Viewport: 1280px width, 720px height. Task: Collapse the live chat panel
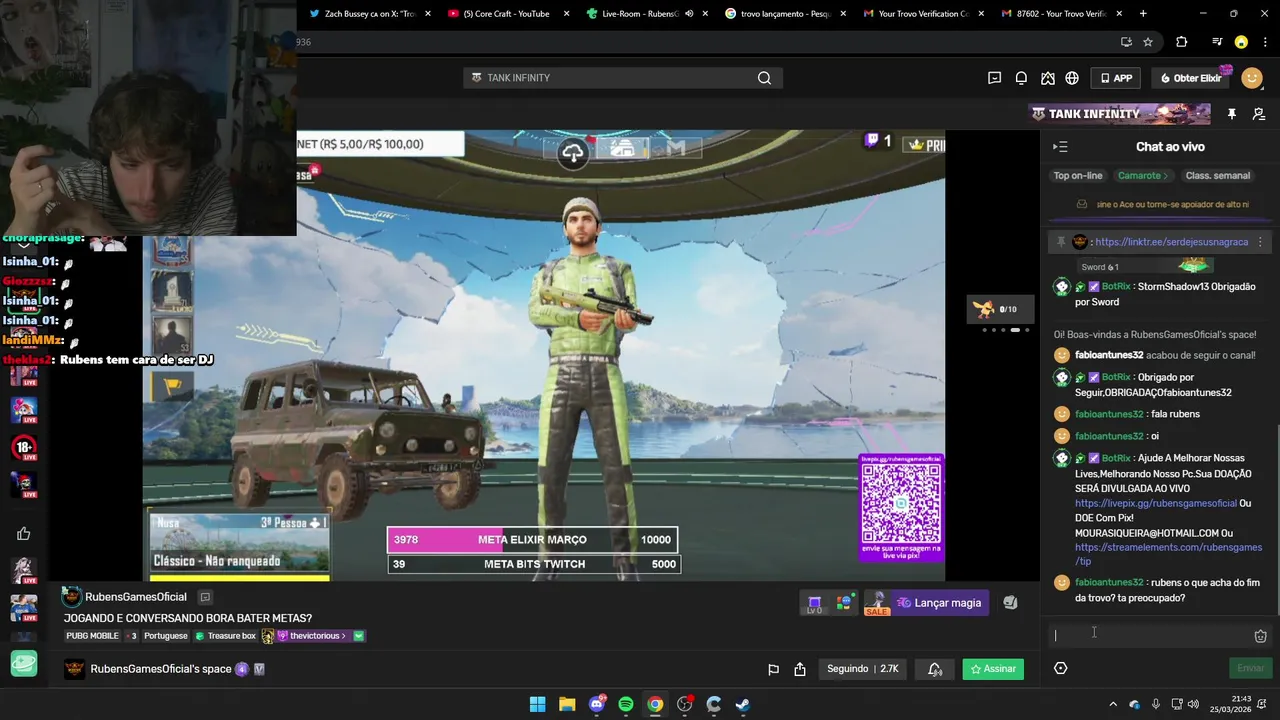[1060, 147]
